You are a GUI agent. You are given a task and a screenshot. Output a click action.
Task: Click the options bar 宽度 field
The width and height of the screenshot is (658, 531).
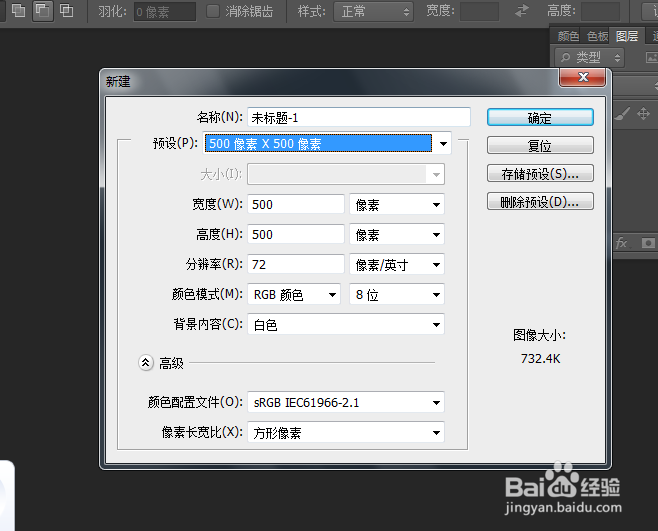click(480, 11)
